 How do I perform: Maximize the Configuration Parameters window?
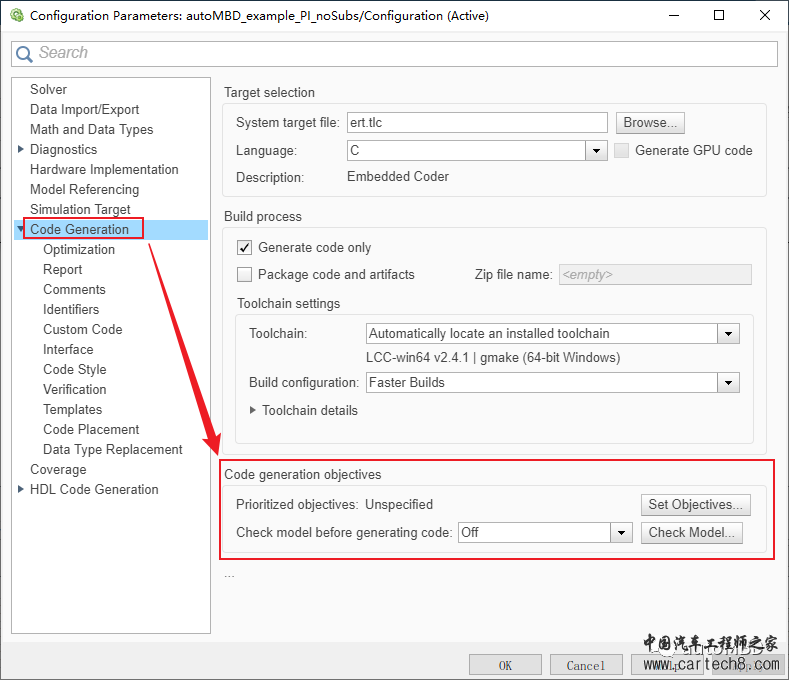pos(719,15)
